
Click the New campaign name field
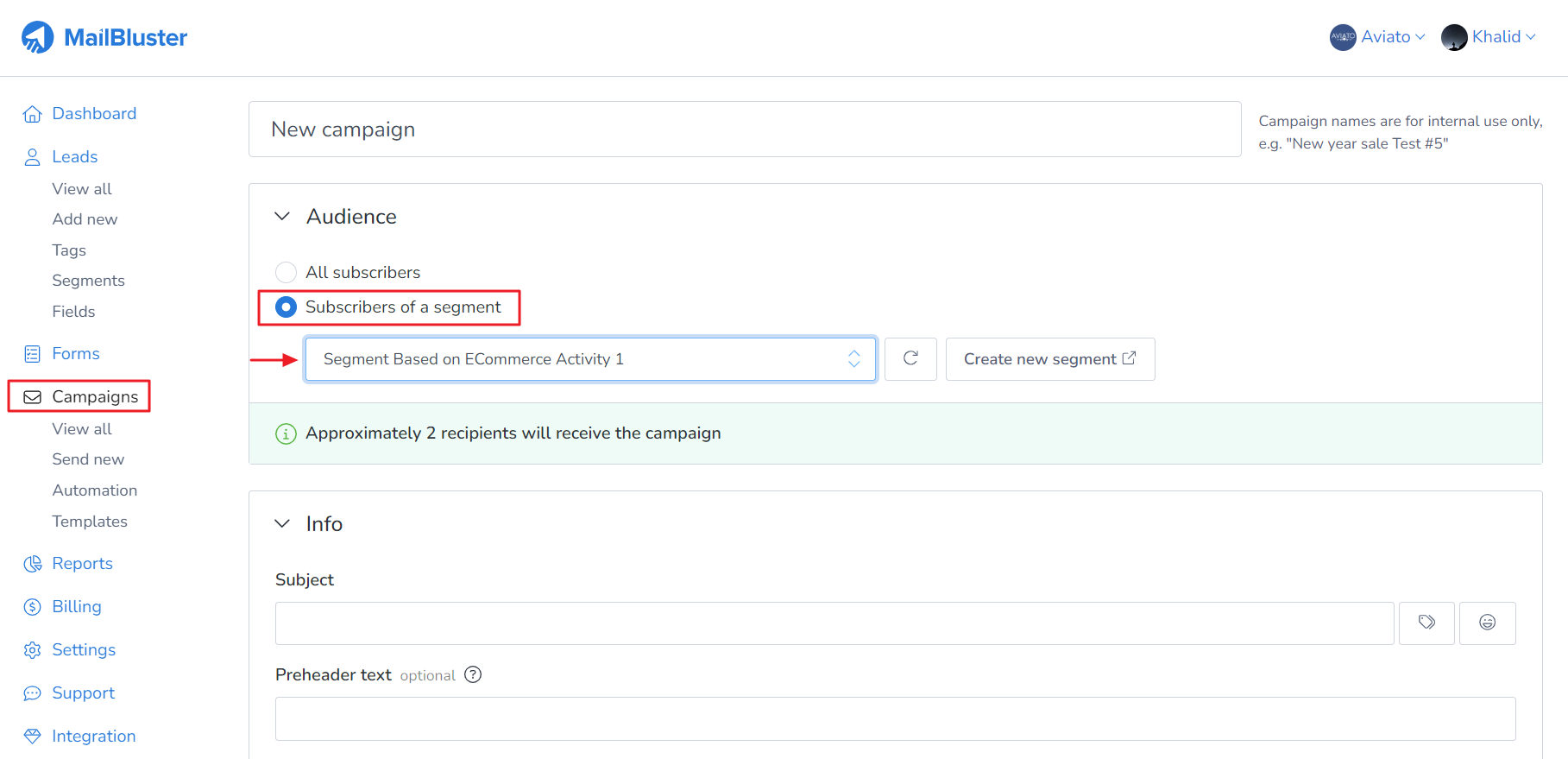pyautogui.click(x=745, y=130)
